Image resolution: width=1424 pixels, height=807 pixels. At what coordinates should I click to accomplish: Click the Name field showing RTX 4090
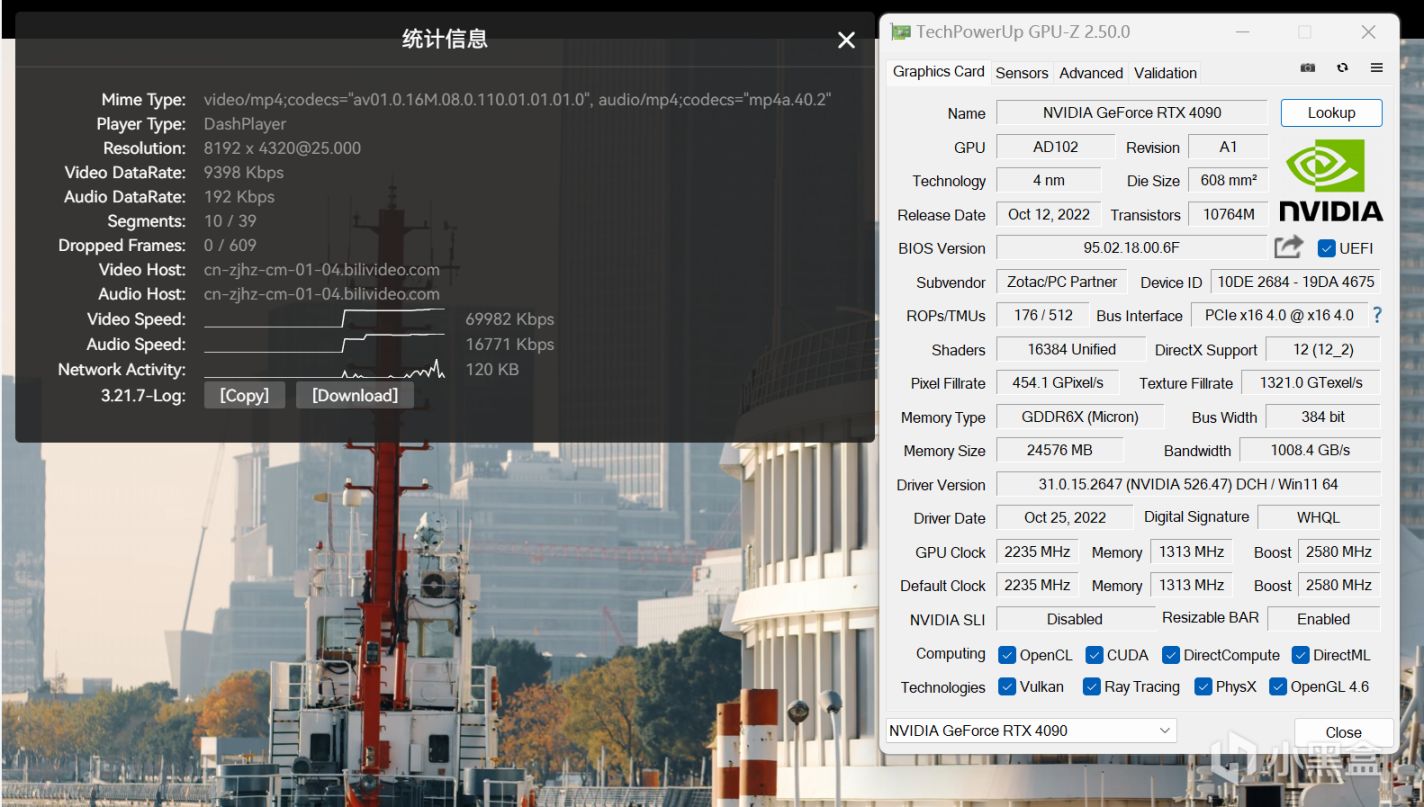[1132, 113]
